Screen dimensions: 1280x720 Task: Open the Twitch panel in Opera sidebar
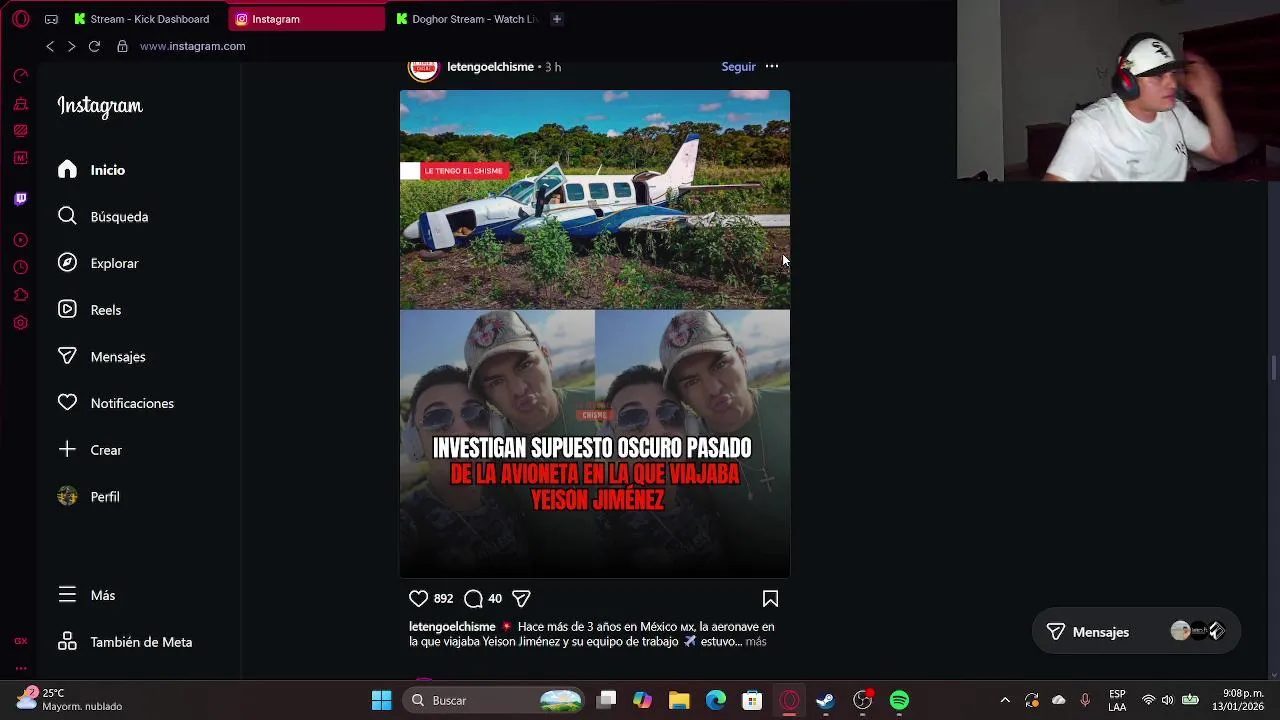point(20,199)
